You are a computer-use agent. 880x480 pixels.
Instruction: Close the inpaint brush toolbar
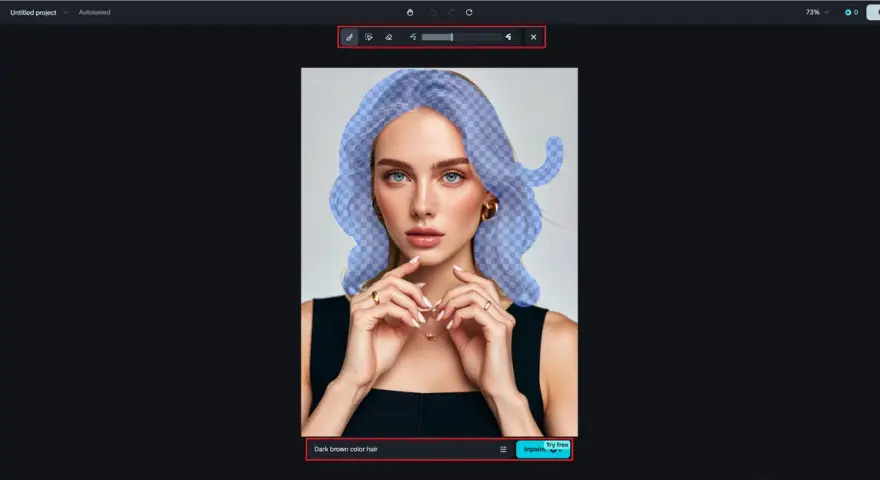coord(533,37)
